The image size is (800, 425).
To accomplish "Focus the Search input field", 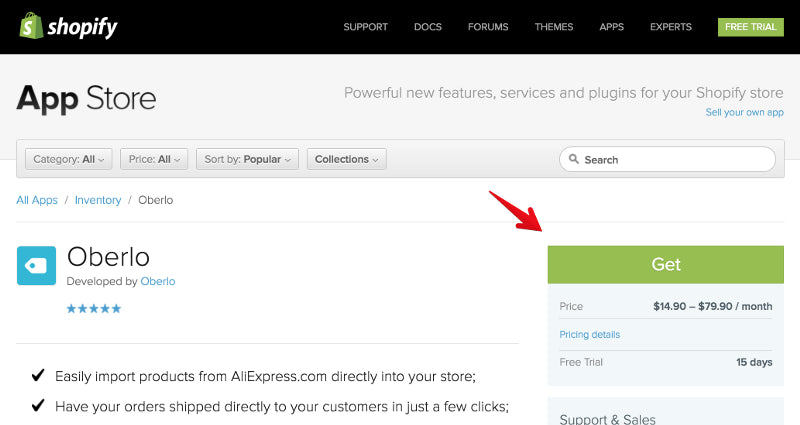I will click(x=667, y=159).
